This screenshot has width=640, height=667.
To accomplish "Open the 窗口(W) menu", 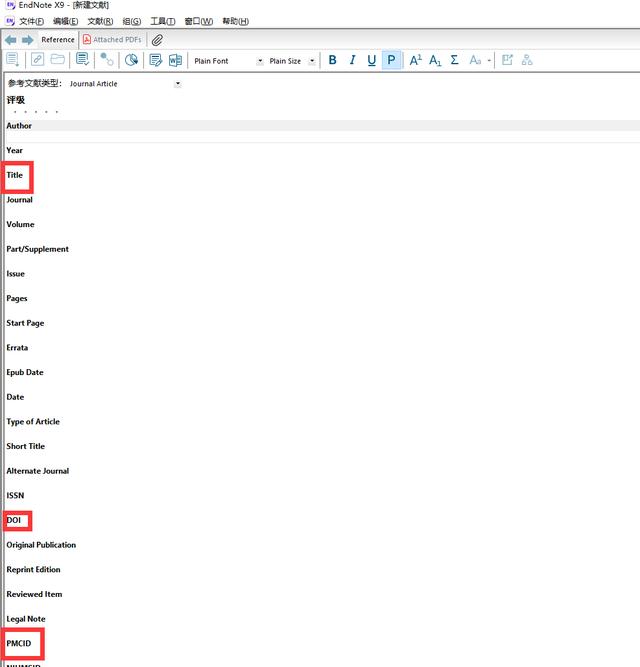I will coord(199,21).
